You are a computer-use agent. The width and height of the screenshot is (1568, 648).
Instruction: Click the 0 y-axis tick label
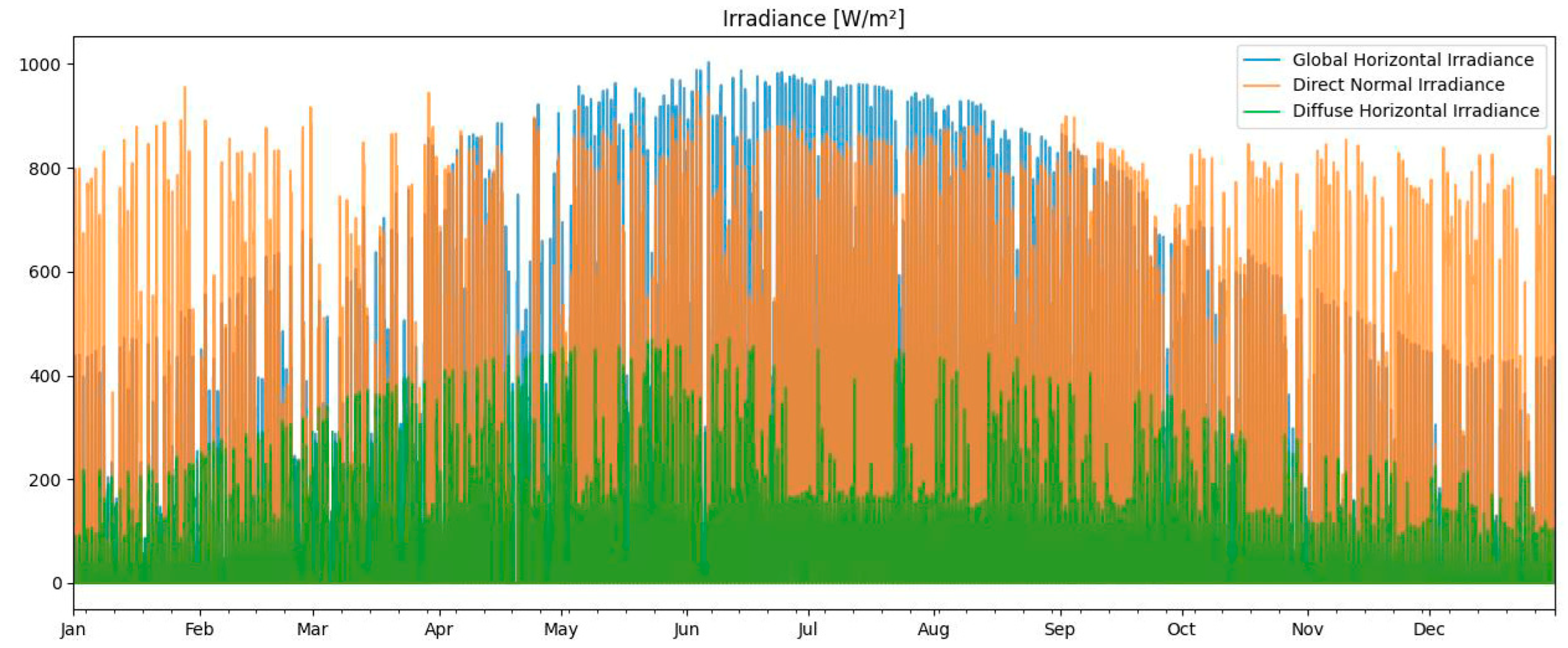[x=57, y=583]
